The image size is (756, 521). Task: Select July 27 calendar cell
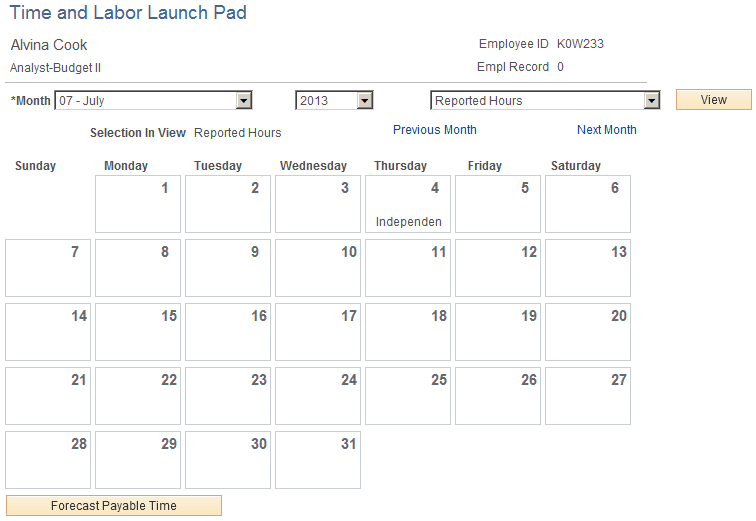[588, 396]
